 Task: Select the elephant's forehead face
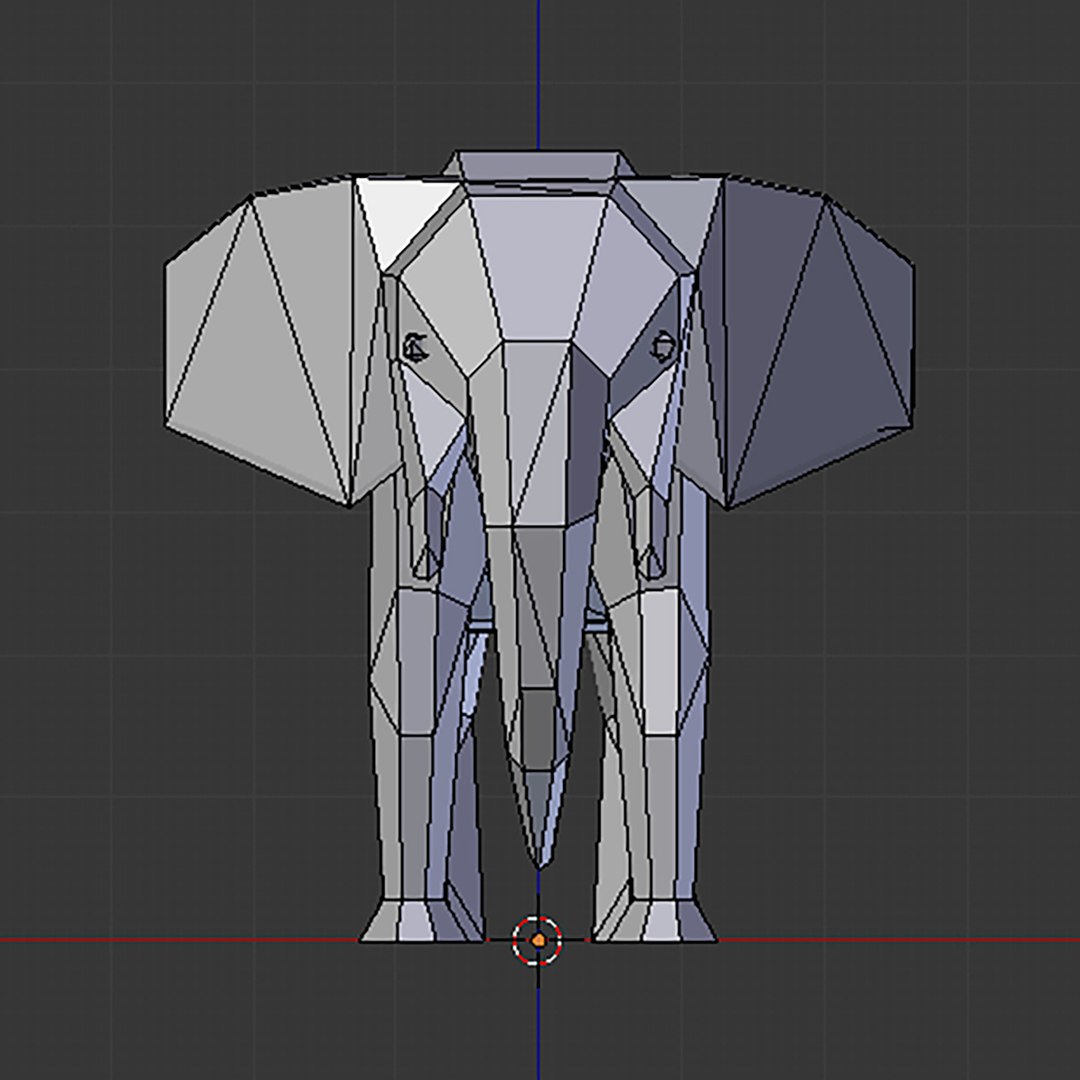[x=539, y=267]
